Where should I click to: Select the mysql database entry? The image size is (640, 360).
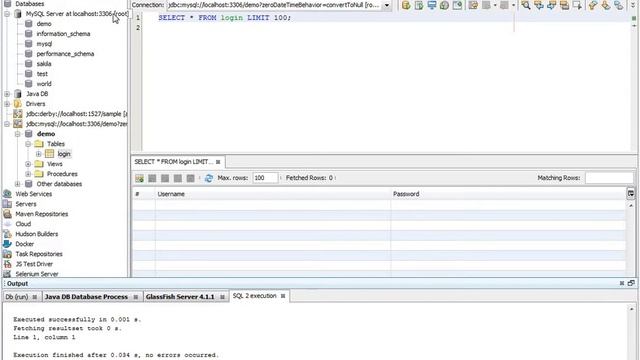pos(44,44)
